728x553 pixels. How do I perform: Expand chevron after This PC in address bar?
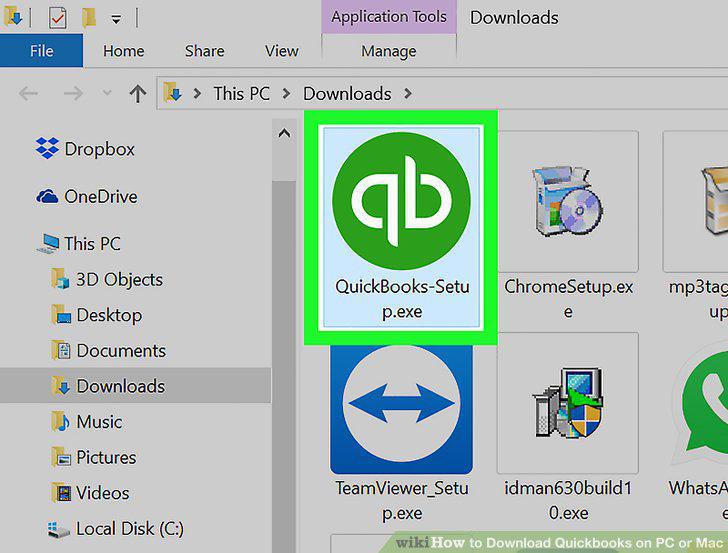coord(286,93)
